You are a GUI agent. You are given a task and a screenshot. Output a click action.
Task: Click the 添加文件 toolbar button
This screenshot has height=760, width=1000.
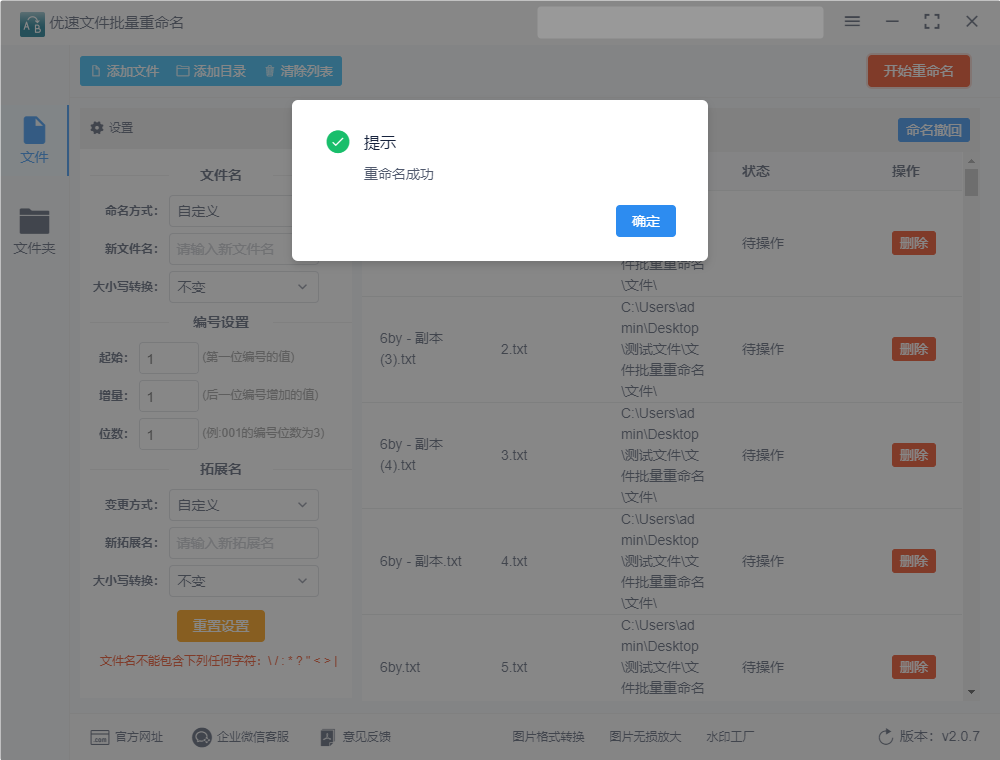coord(126,71)
